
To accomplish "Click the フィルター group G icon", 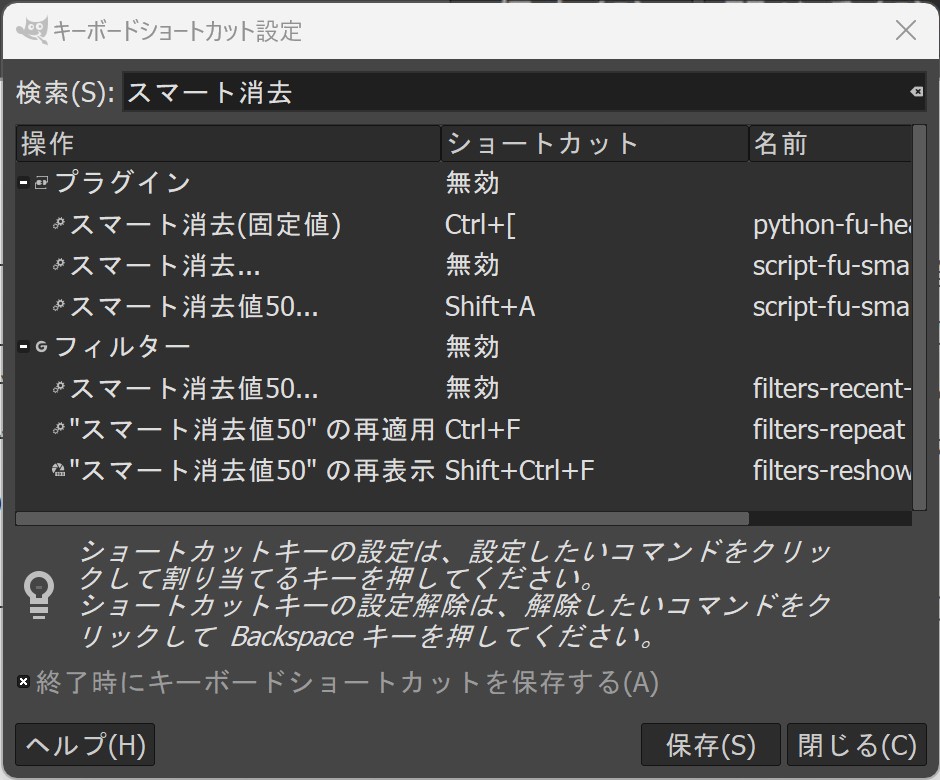I will click(41, 347).
